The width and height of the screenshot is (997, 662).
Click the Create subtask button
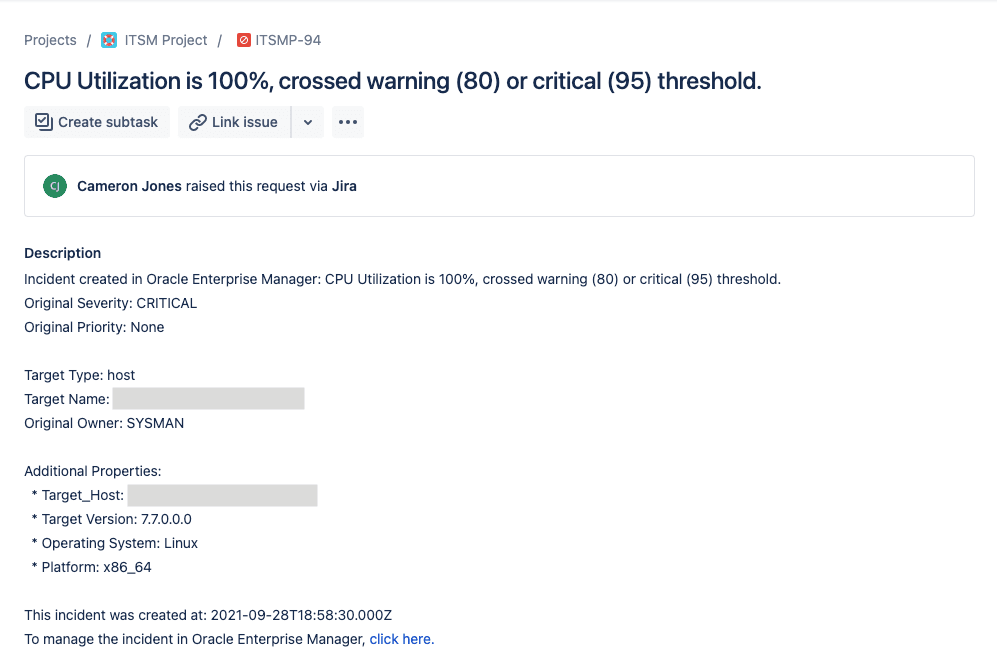coord(96,121)
